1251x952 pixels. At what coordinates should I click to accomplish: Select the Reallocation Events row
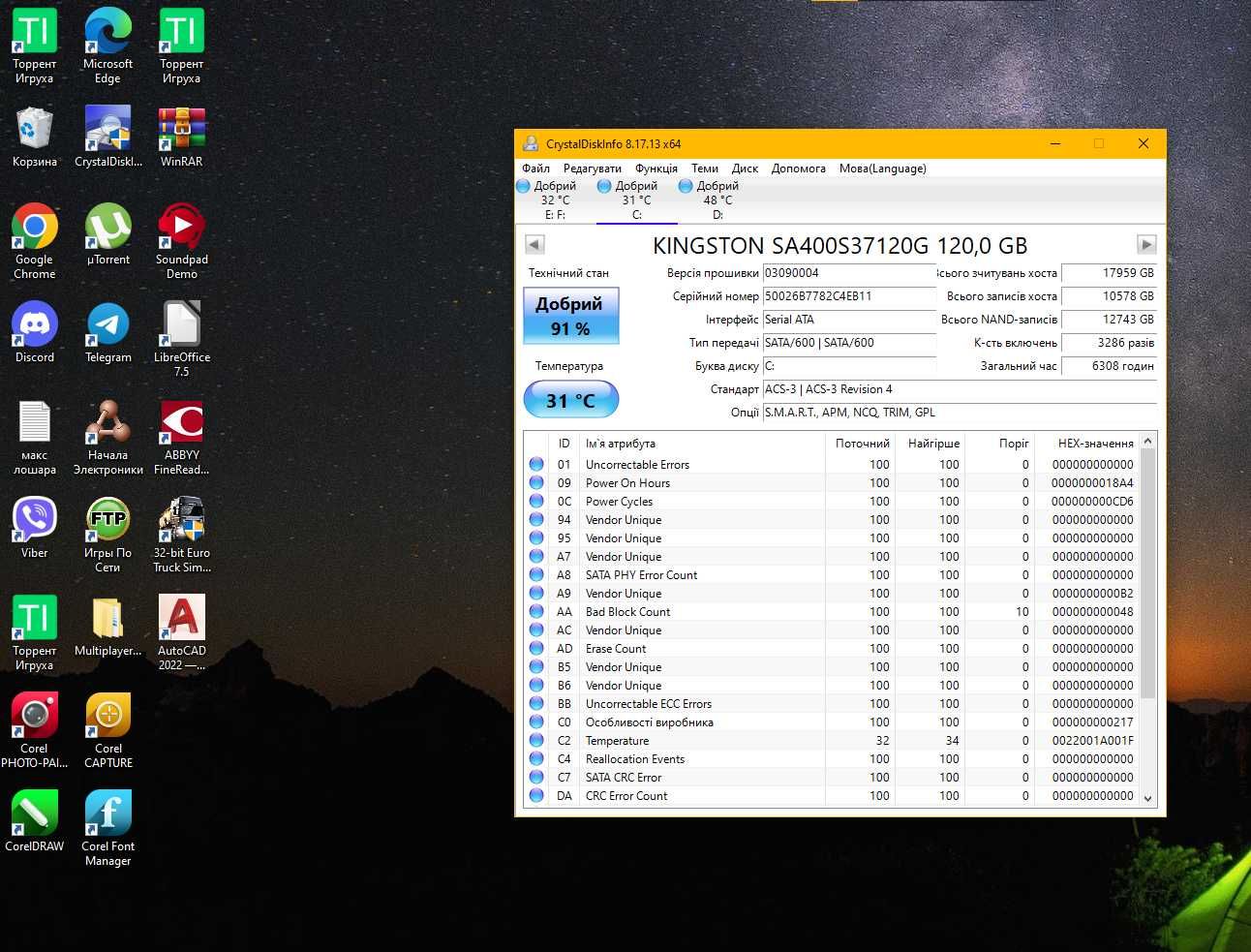pos(832,759)
